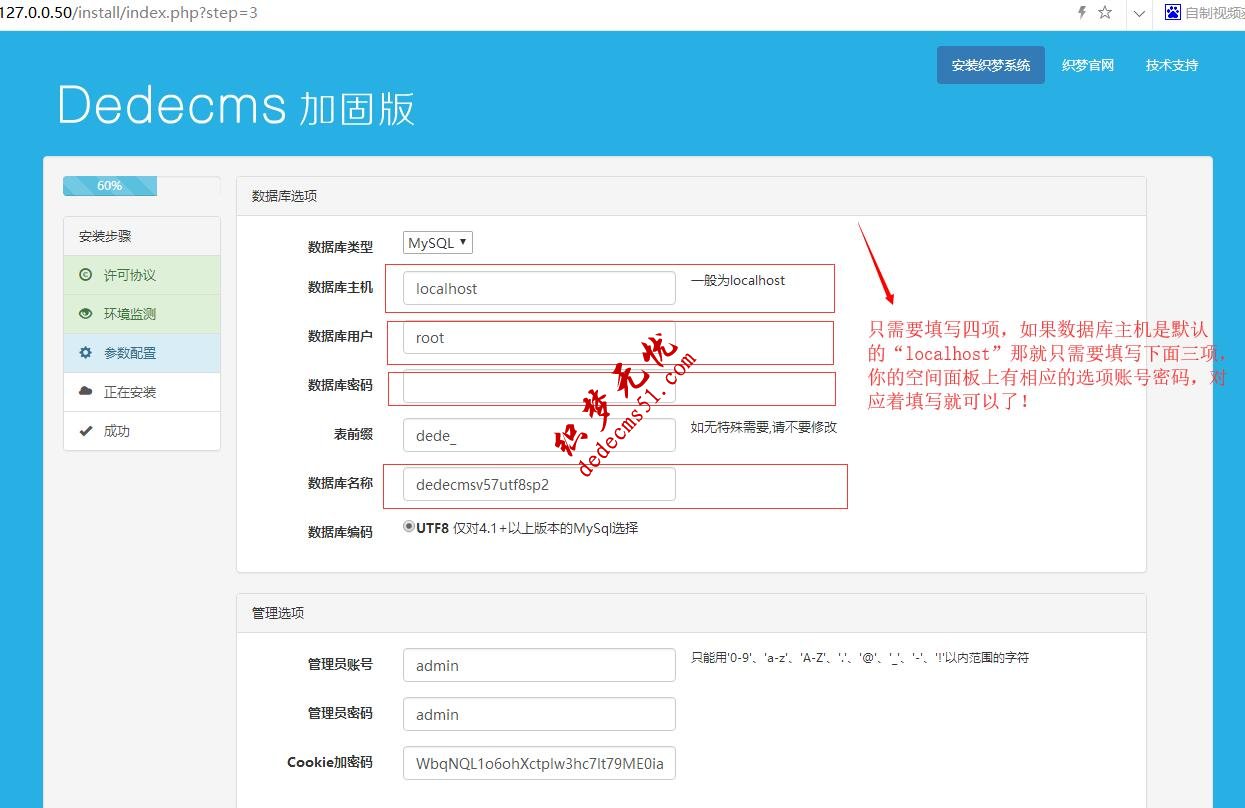Image resolution: width=1245 pixels, height=808 pixels.
Task: Open the 织梦官网 link
Action: [x=1087, y=64]
